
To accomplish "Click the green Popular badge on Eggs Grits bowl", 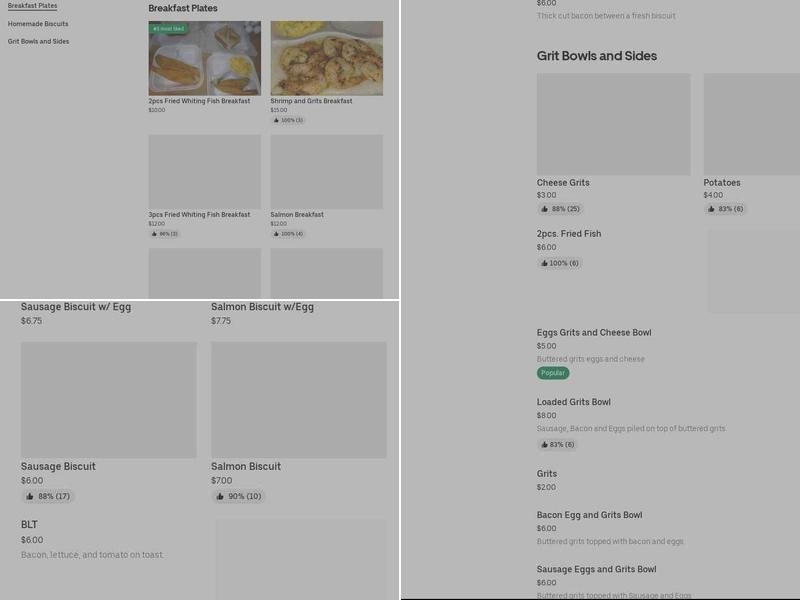I will pyautogui.click(x=552, y=371).
